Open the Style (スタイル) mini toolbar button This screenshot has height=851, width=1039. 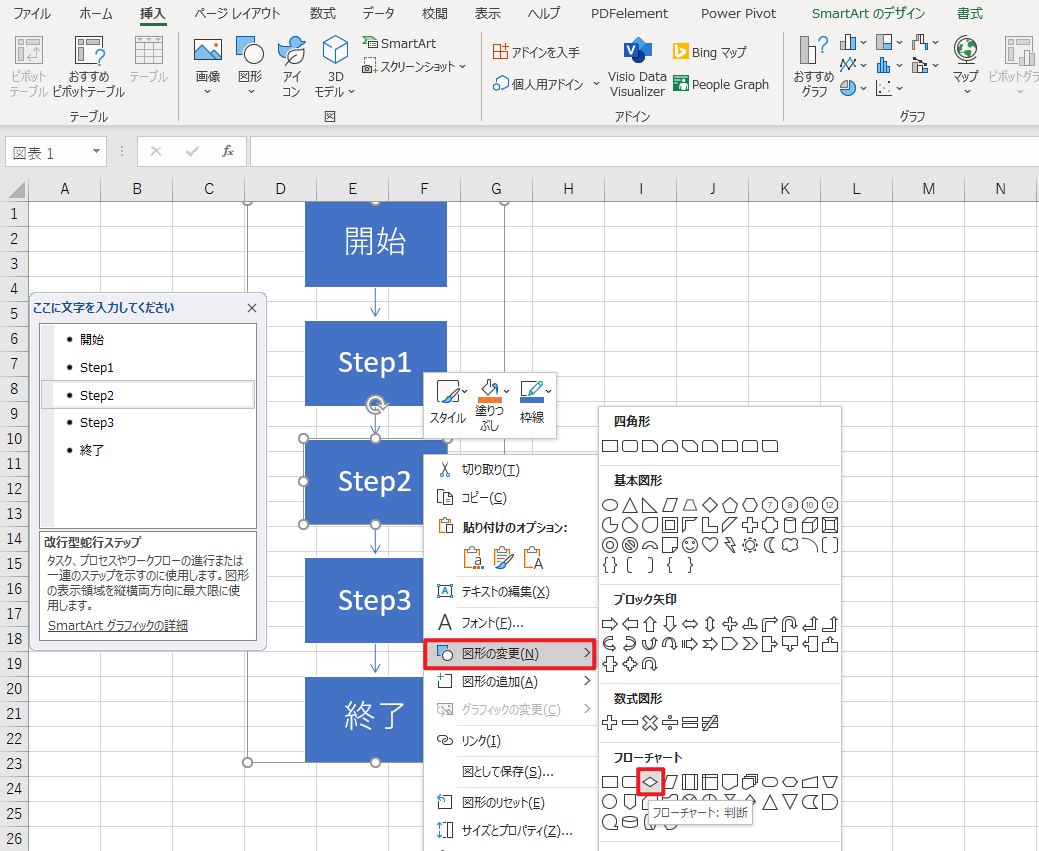449,402
